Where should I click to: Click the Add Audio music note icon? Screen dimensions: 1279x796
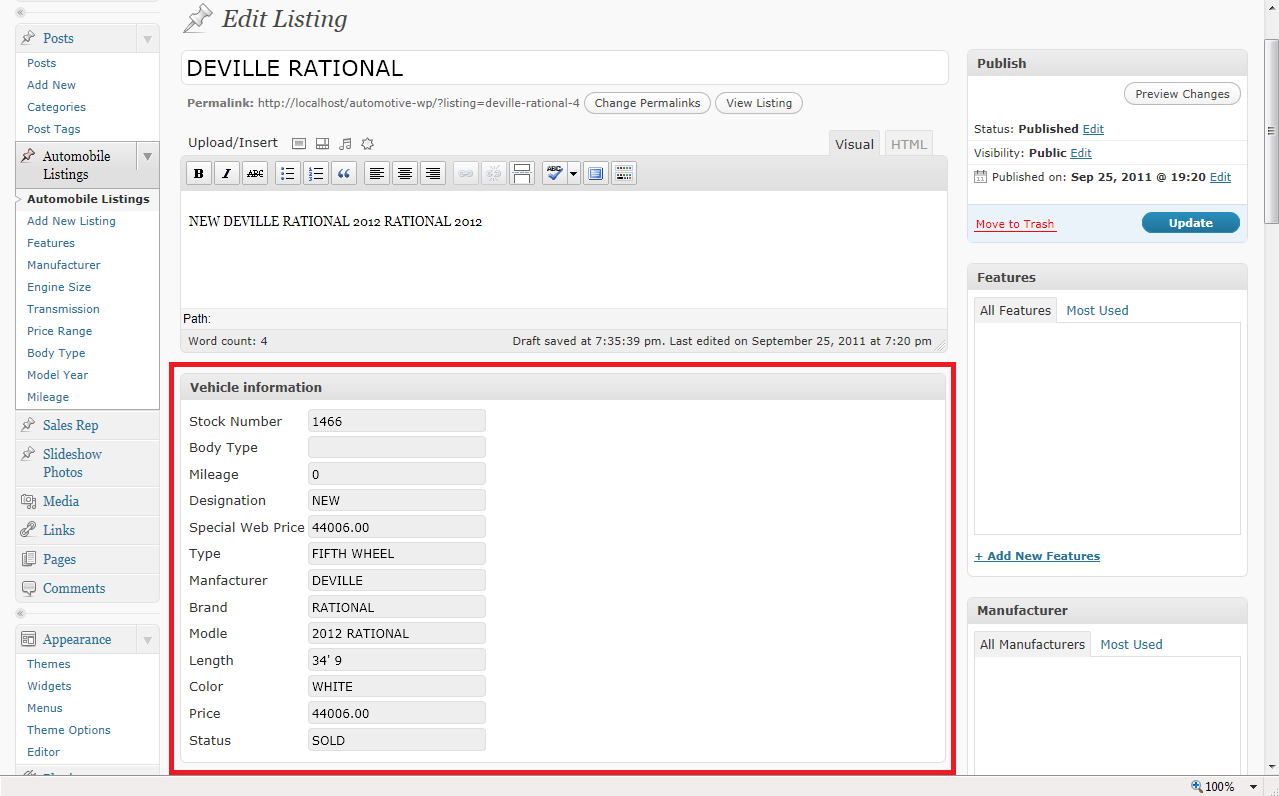[x=345, y=144]
